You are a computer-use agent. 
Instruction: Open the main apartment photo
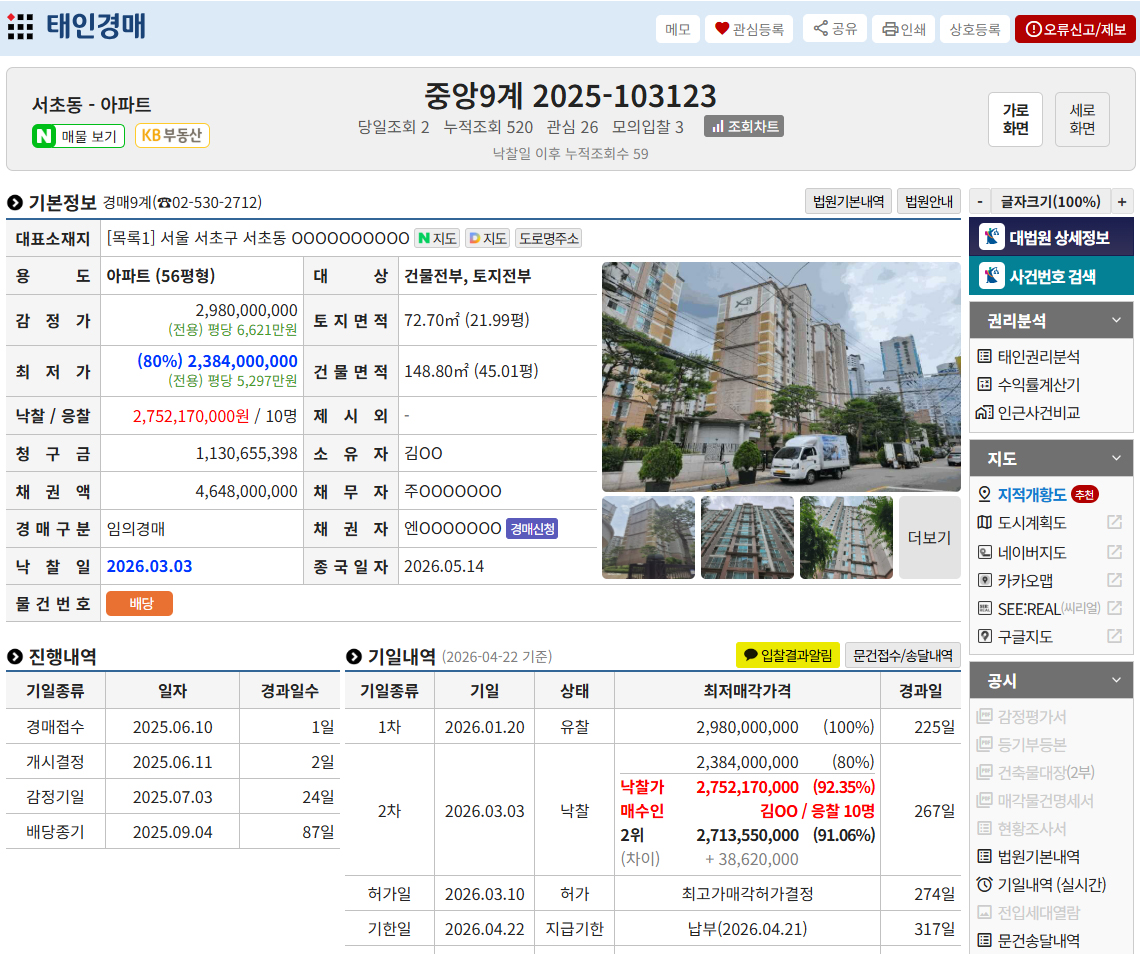coord(781,377)
